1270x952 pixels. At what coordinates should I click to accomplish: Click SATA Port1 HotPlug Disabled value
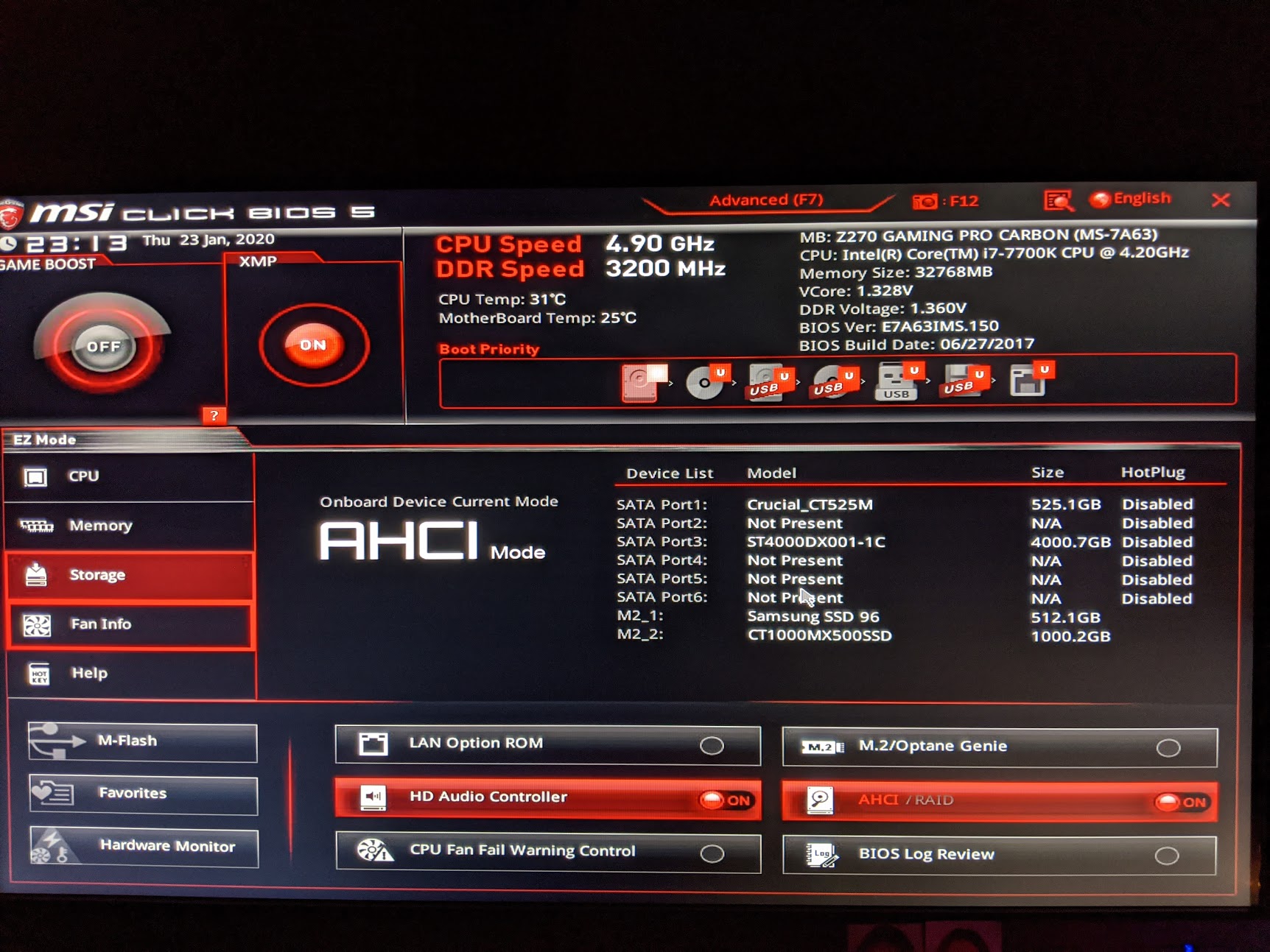click(x=1157, y=504)
